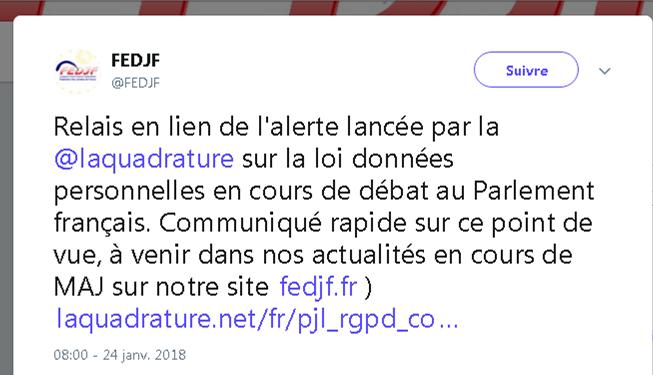Viewport: 653px width, 375px height.
Task: Click the word 'Parlement' in the tweet
Action: pos(533,191)
